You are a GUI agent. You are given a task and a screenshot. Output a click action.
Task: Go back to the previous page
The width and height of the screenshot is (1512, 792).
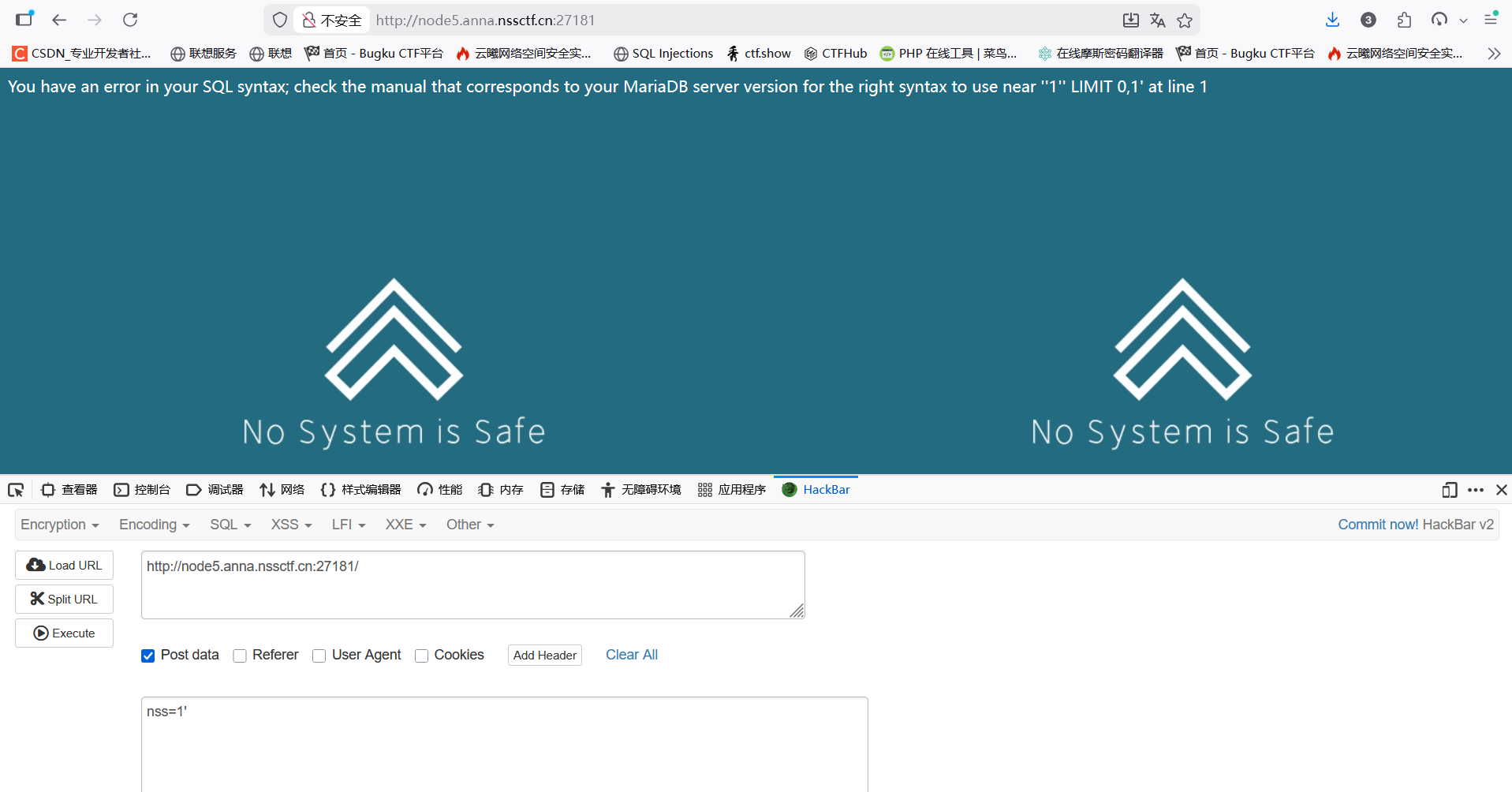point(59,20)
